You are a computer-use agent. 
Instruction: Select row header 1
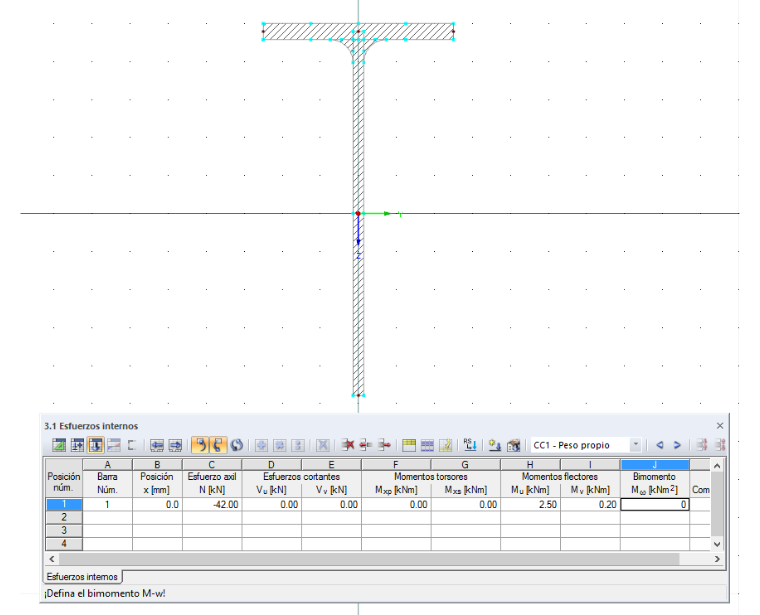click(x=64, y=504)
